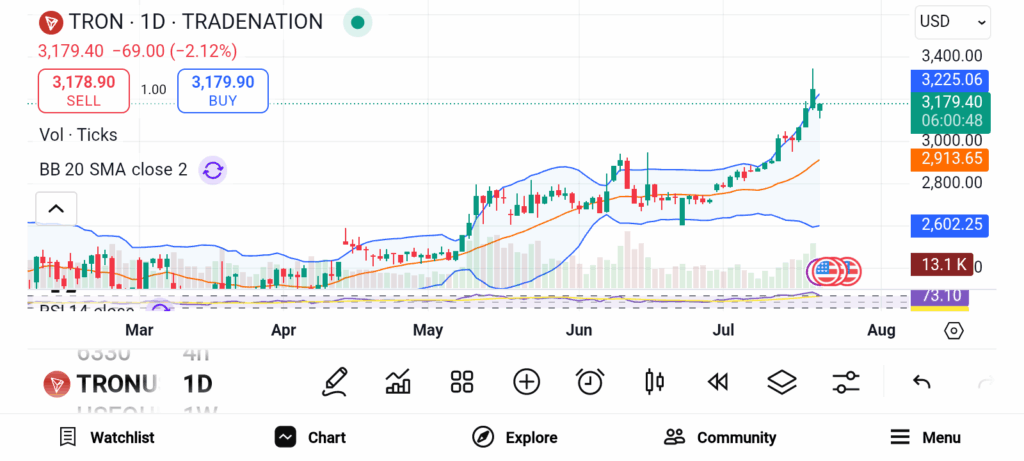Click the Aug label on time axis
Image resolution: width=1024 pixels, height=461 pixels.
881,330
